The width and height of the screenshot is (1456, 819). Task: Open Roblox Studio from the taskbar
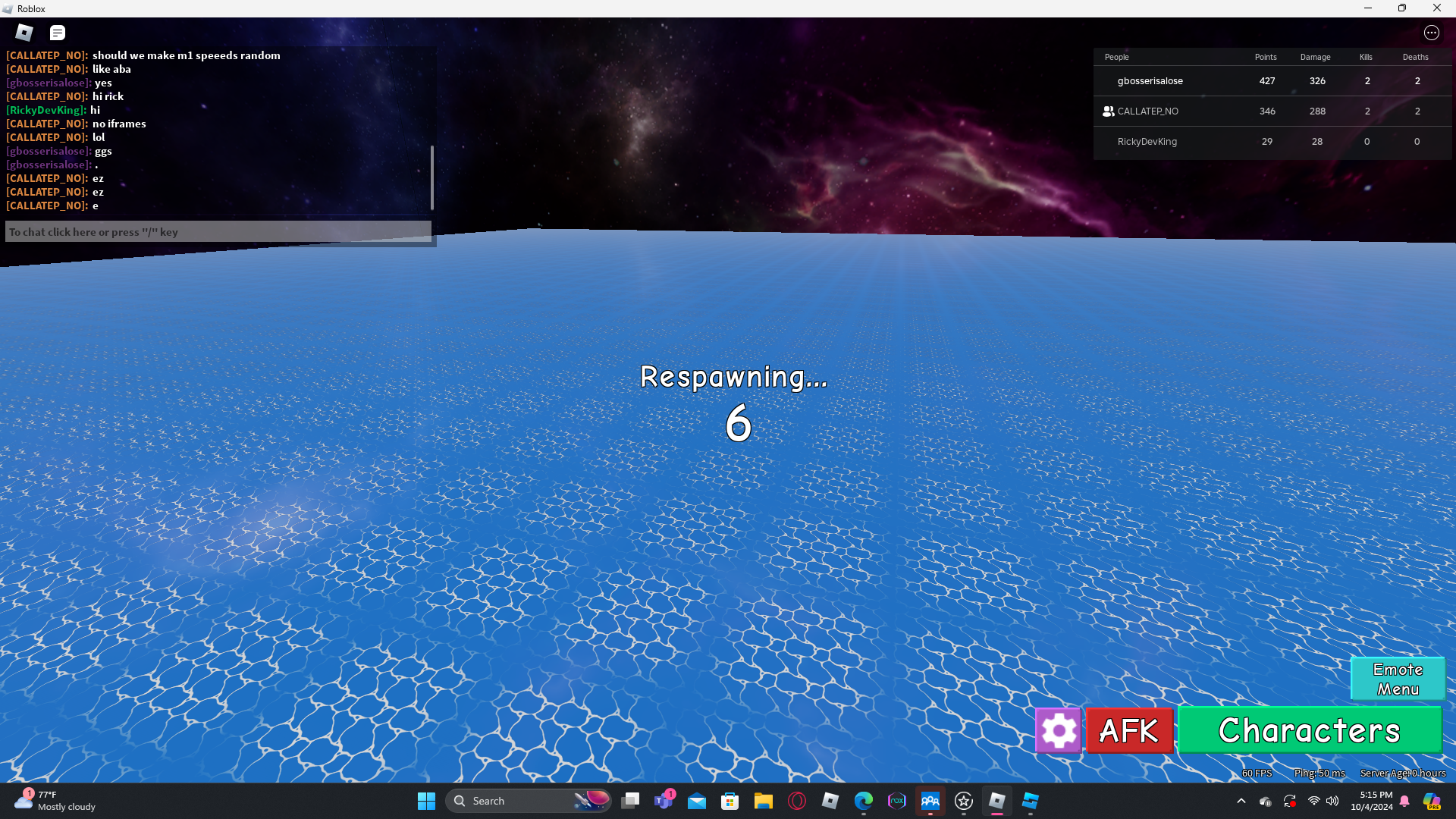point(1030,801)
